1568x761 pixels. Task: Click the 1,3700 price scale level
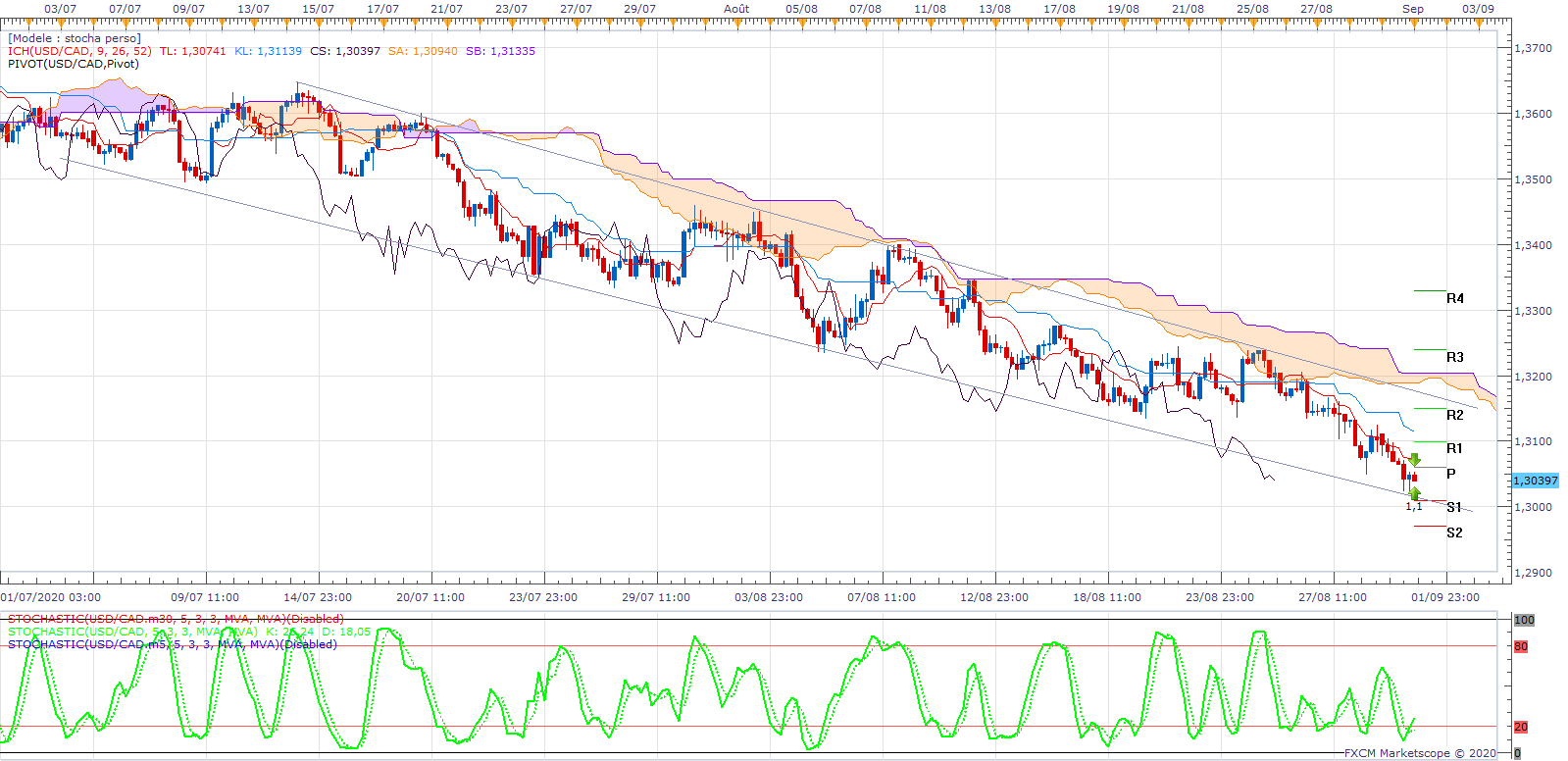tap(1533, 48)
